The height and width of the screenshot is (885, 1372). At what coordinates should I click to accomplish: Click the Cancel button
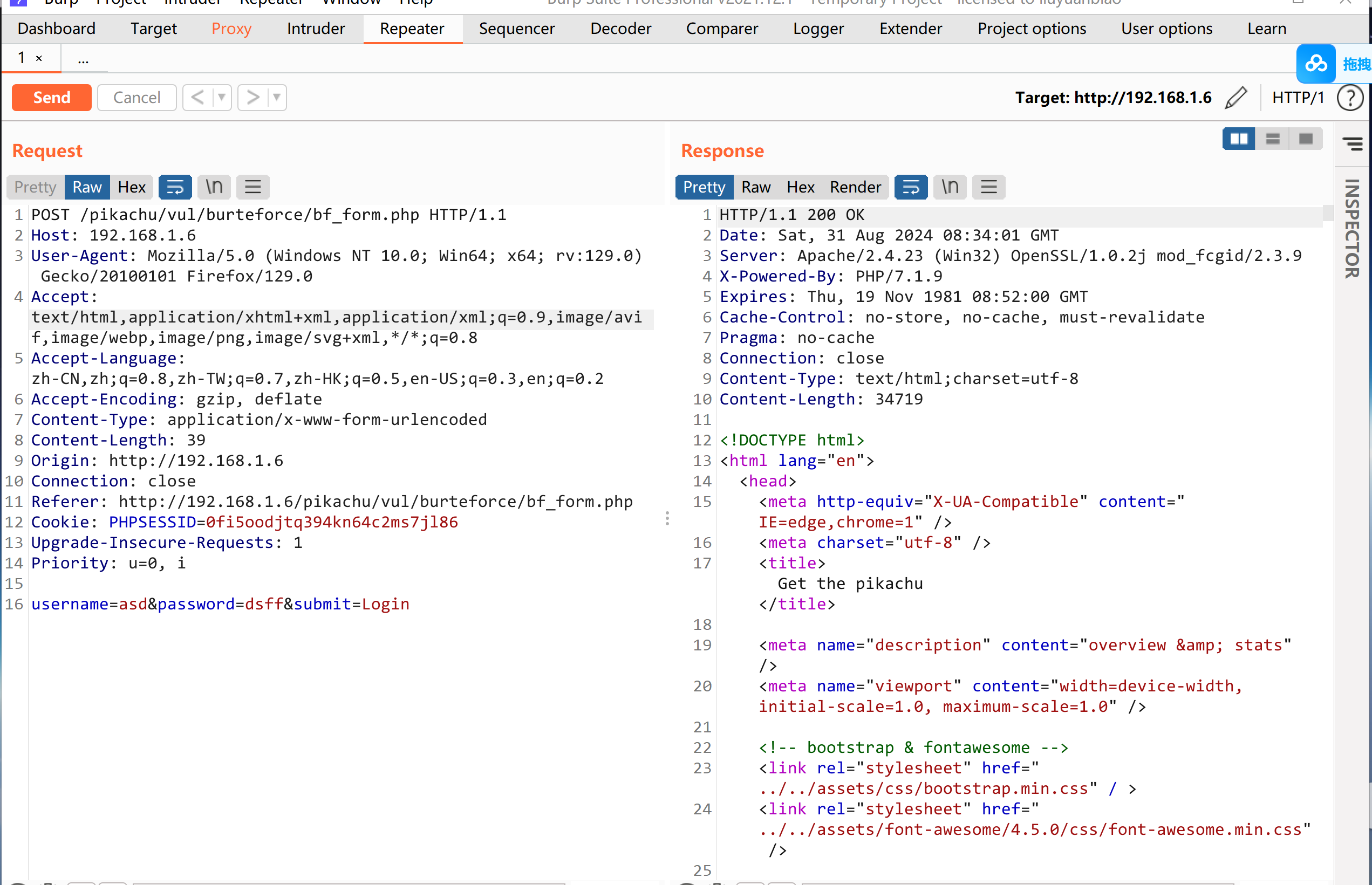137,98
